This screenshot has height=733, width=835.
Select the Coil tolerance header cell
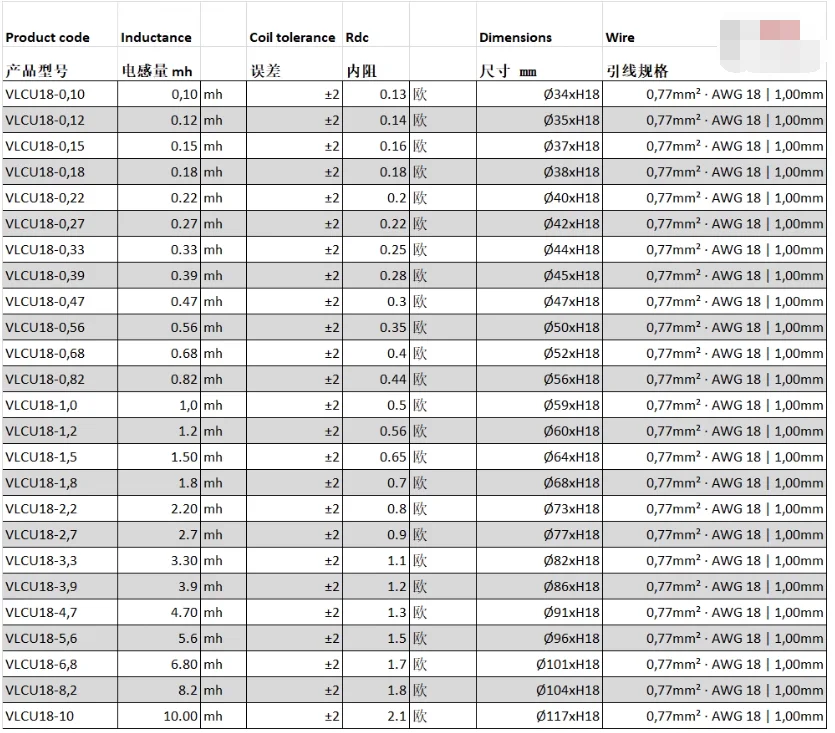coord(294,25)
